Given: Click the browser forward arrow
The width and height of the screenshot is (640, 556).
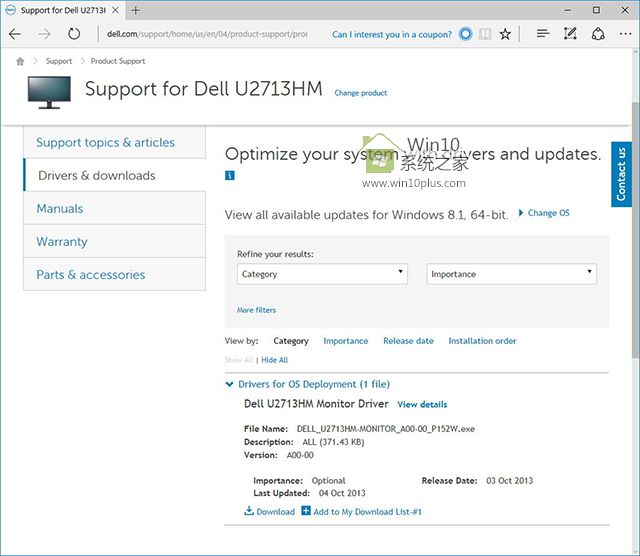Looking at the screenshot, I should pyautogui.click(x=44, y=34).
